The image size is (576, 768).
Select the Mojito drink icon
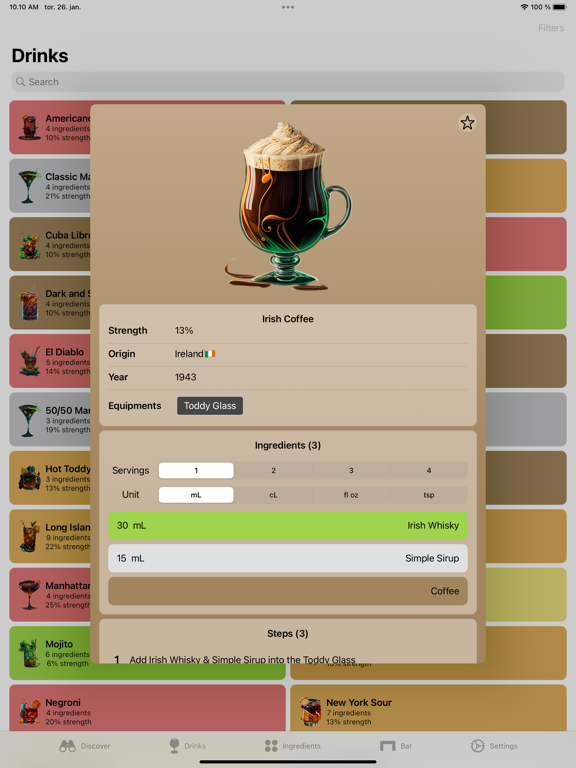[x=29, y=653]
